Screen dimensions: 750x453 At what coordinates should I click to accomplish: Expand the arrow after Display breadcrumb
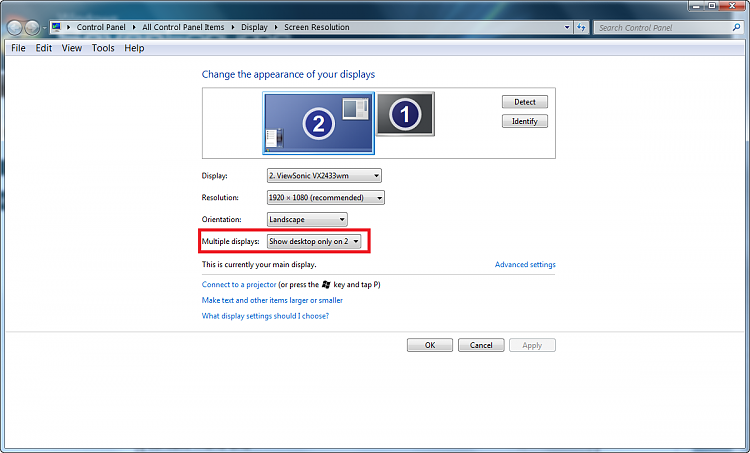pos(276,27)
